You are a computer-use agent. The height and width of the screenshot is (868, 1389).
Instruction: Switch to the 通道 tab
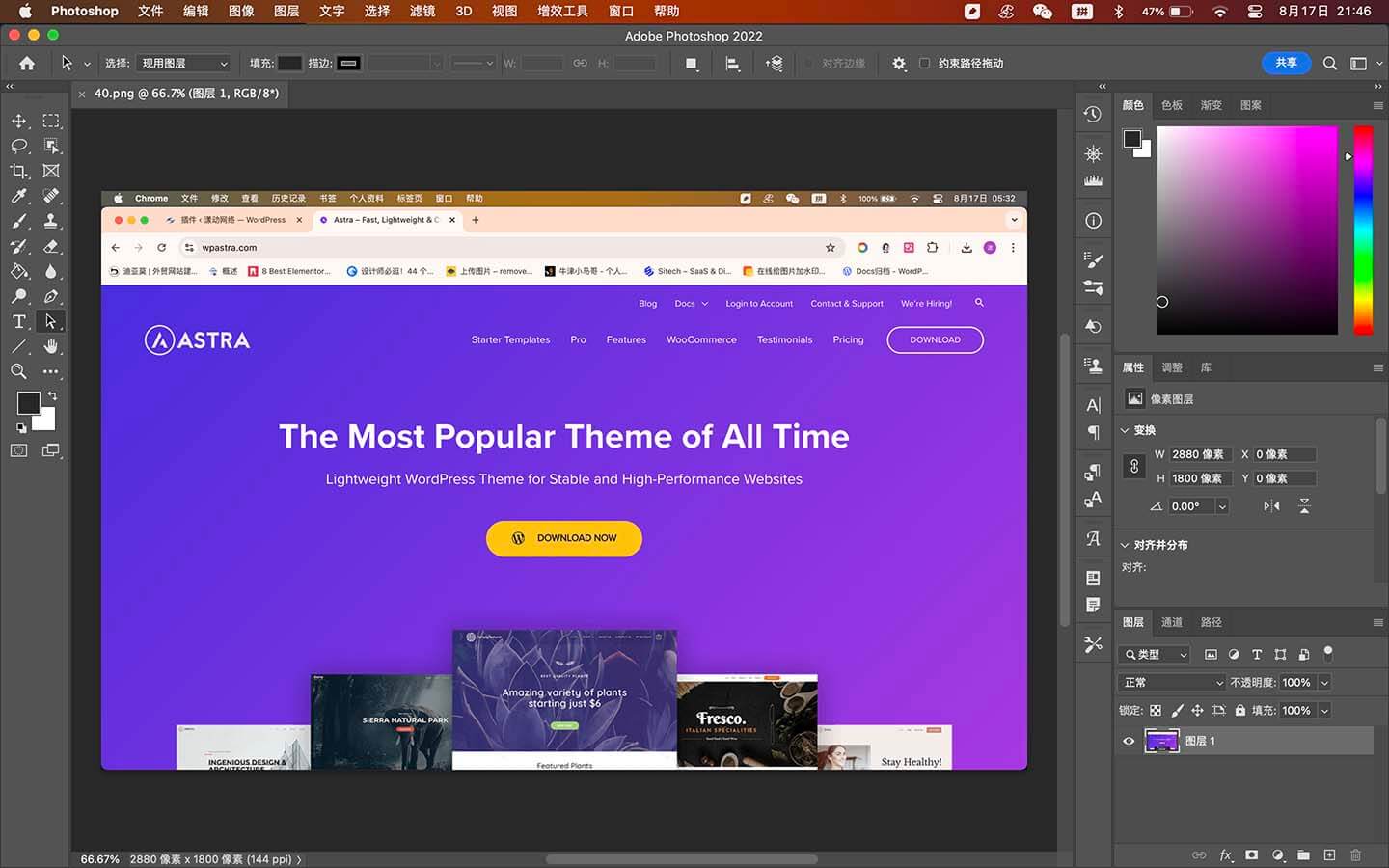1172,622
